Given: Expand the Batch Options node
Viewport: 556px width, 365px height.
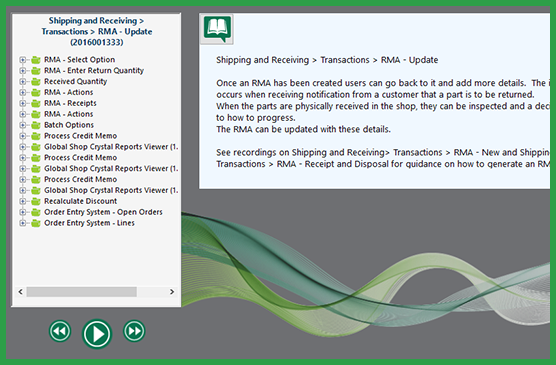Looking at the screenshot, I should [x=22, y=125].
